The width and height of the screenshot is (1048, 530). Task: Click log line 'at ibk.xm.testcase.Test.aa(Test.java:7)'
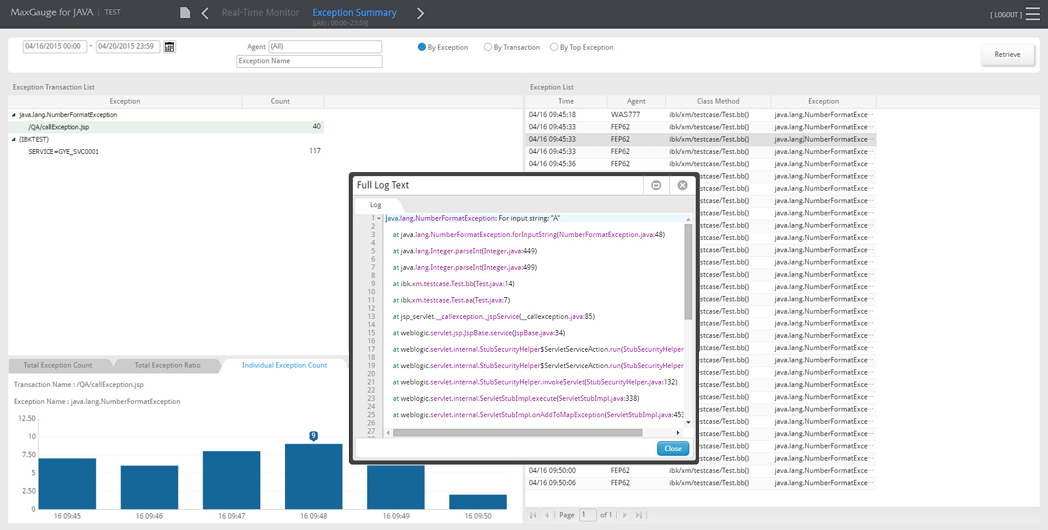click(x=451, y=300)
